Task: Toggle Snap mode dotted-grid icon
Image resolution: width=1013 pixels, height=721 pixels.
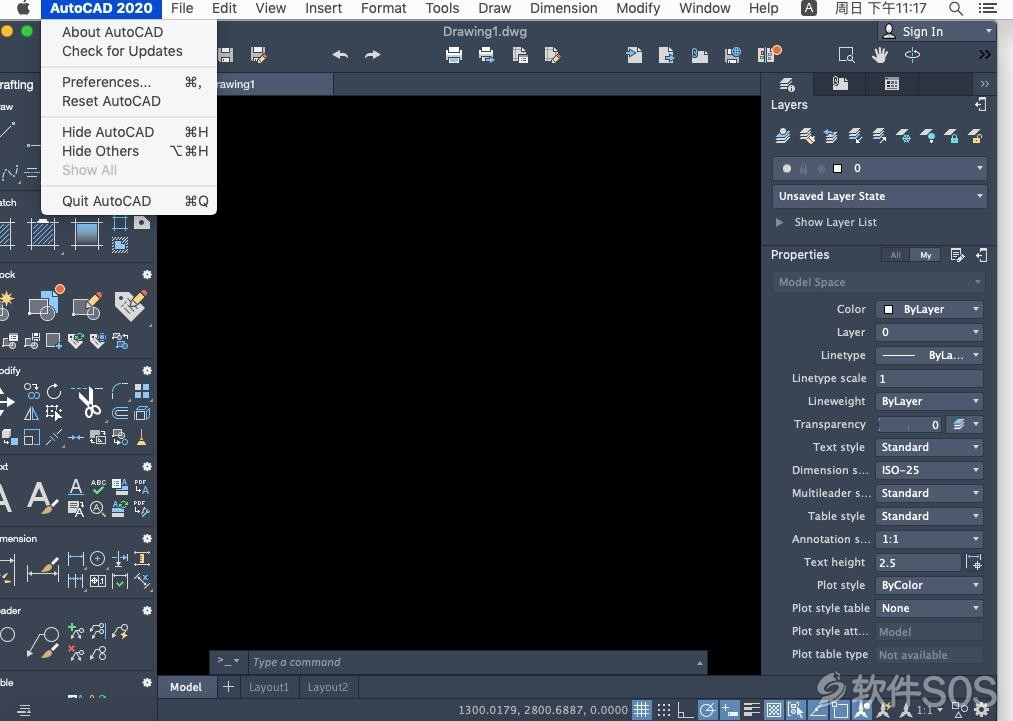Action: coord(663,710)
